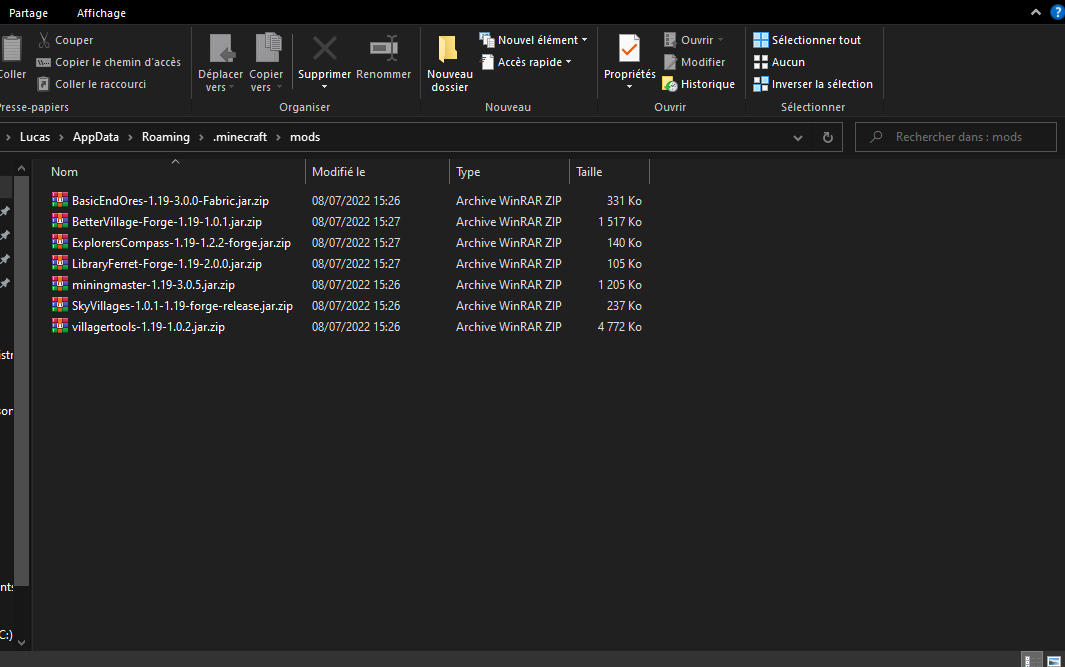Open the Copier vers menu
The height and width of the screenshot is (667, 1065).
click(266, 62)
